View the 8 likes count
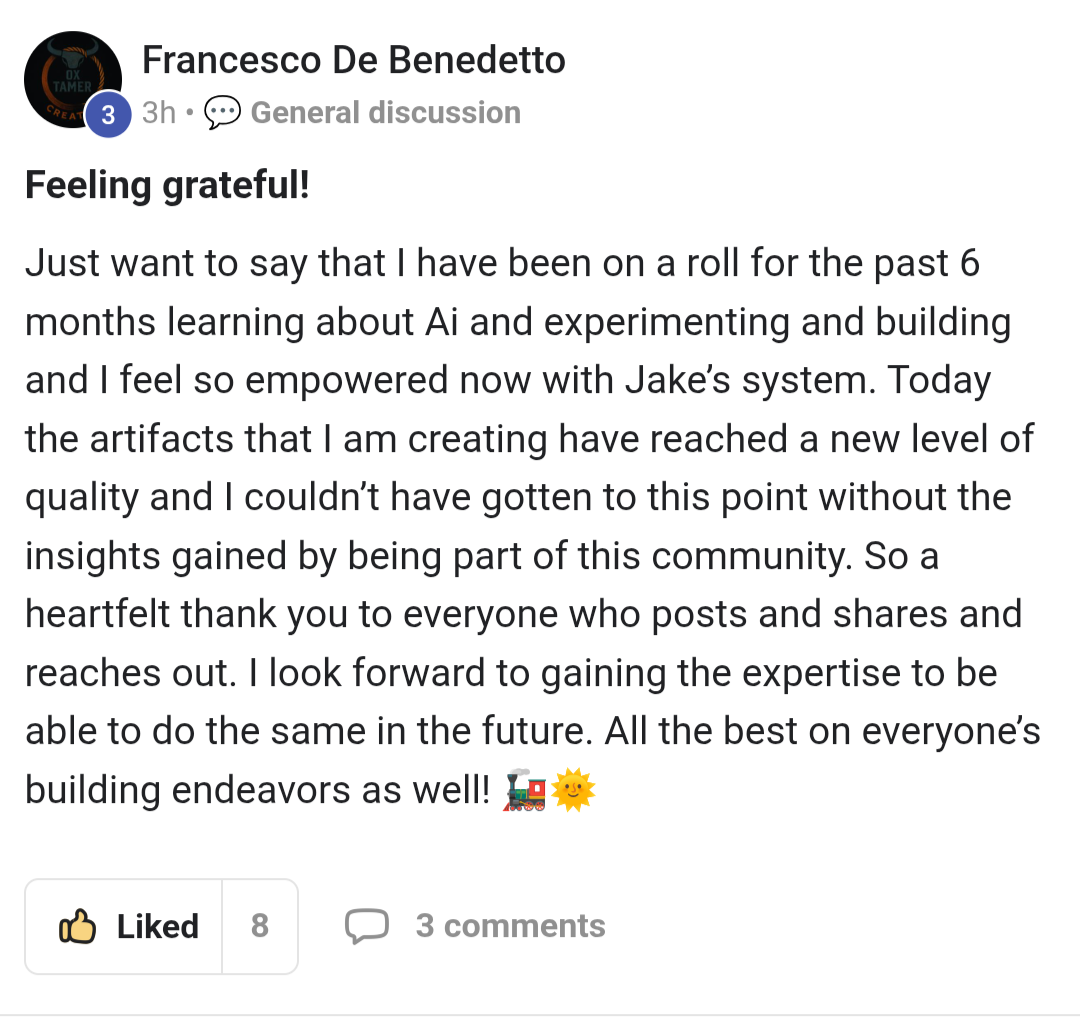1080x1019 pixels. (260, 926)
